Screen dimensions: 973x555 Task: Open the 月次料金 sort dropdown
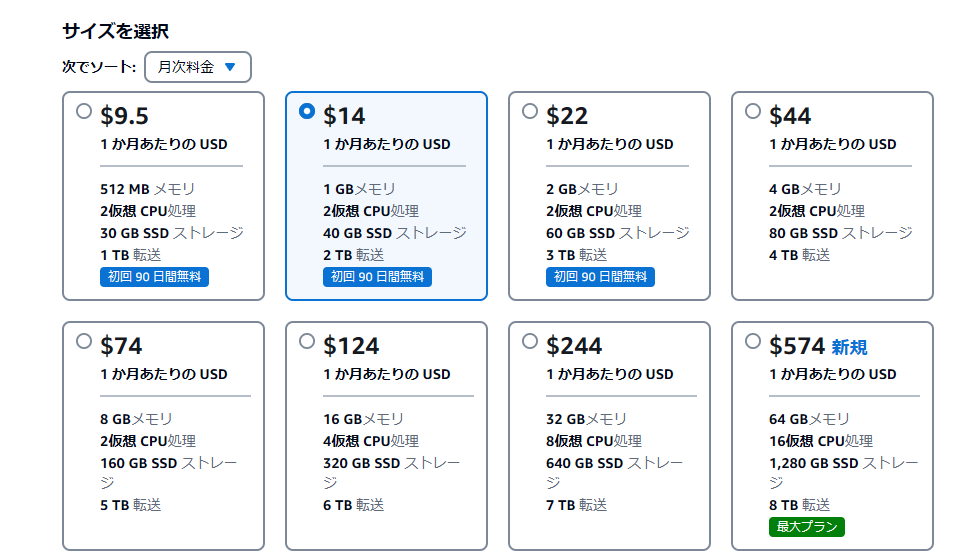197,67
